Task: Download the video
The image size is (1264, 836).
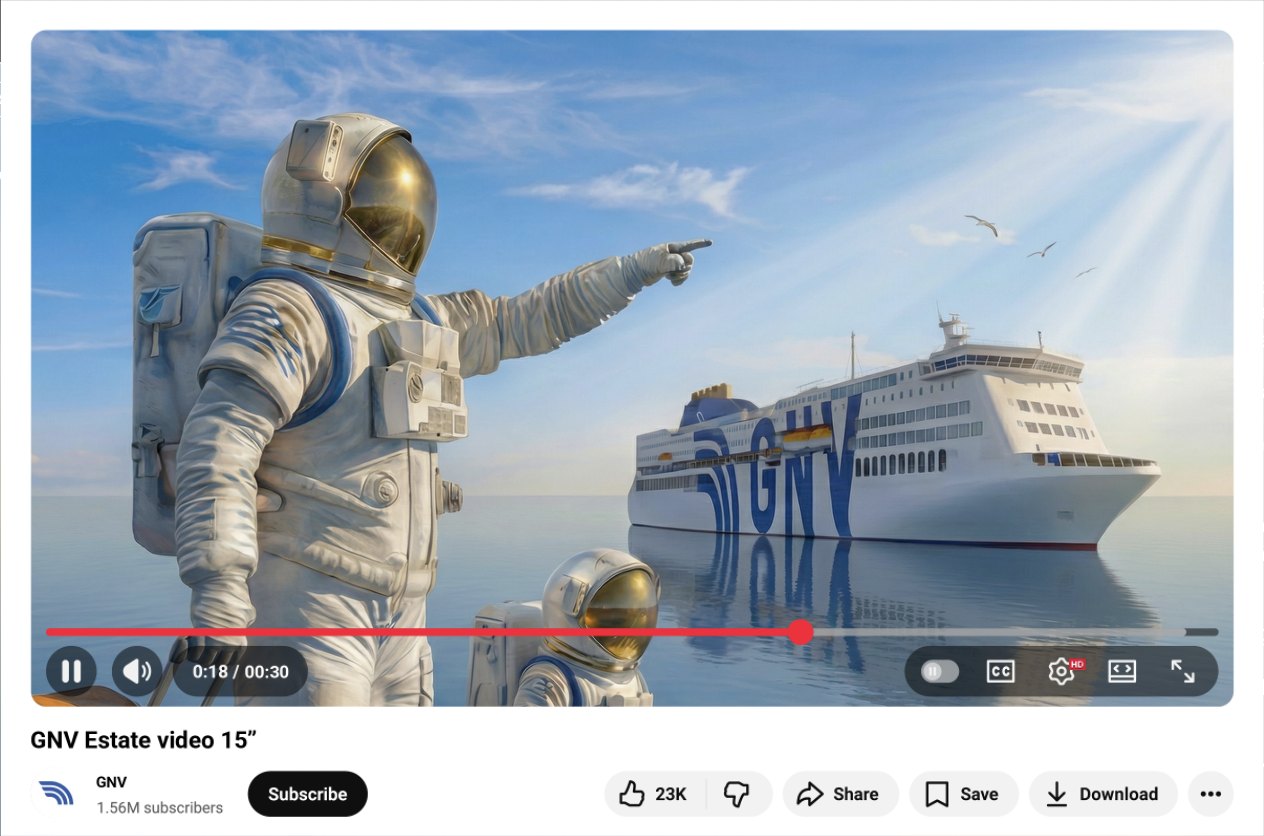Action: coord(1103,794)
